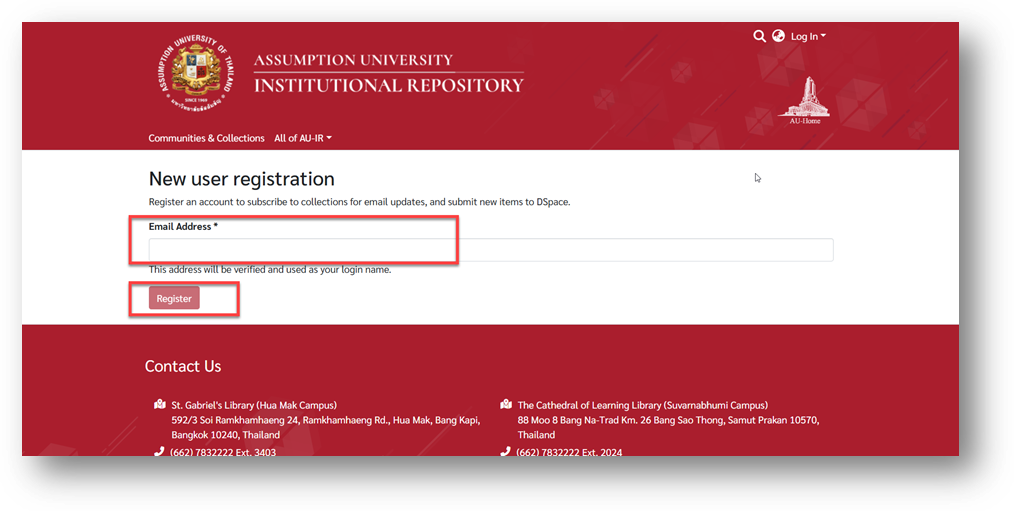The width and height of the screenshot is (1014, 511).
Task: Click the AU-Home building icon
Action: [x=804, y=100]
